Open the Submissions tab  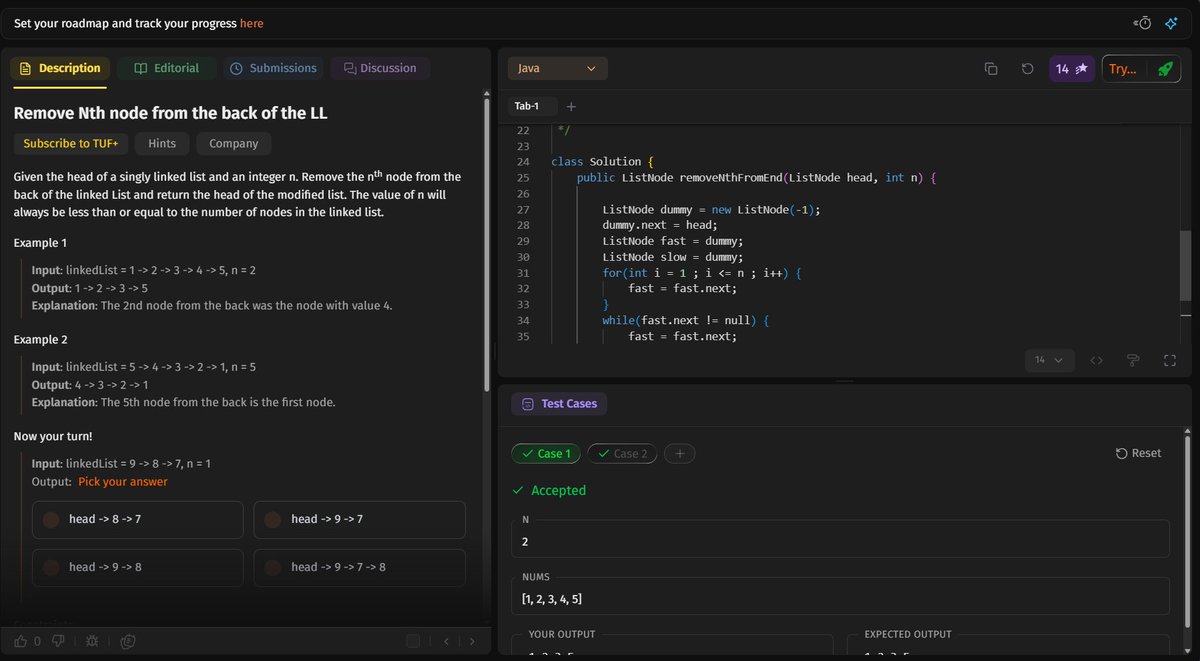[x=273, y=69]
